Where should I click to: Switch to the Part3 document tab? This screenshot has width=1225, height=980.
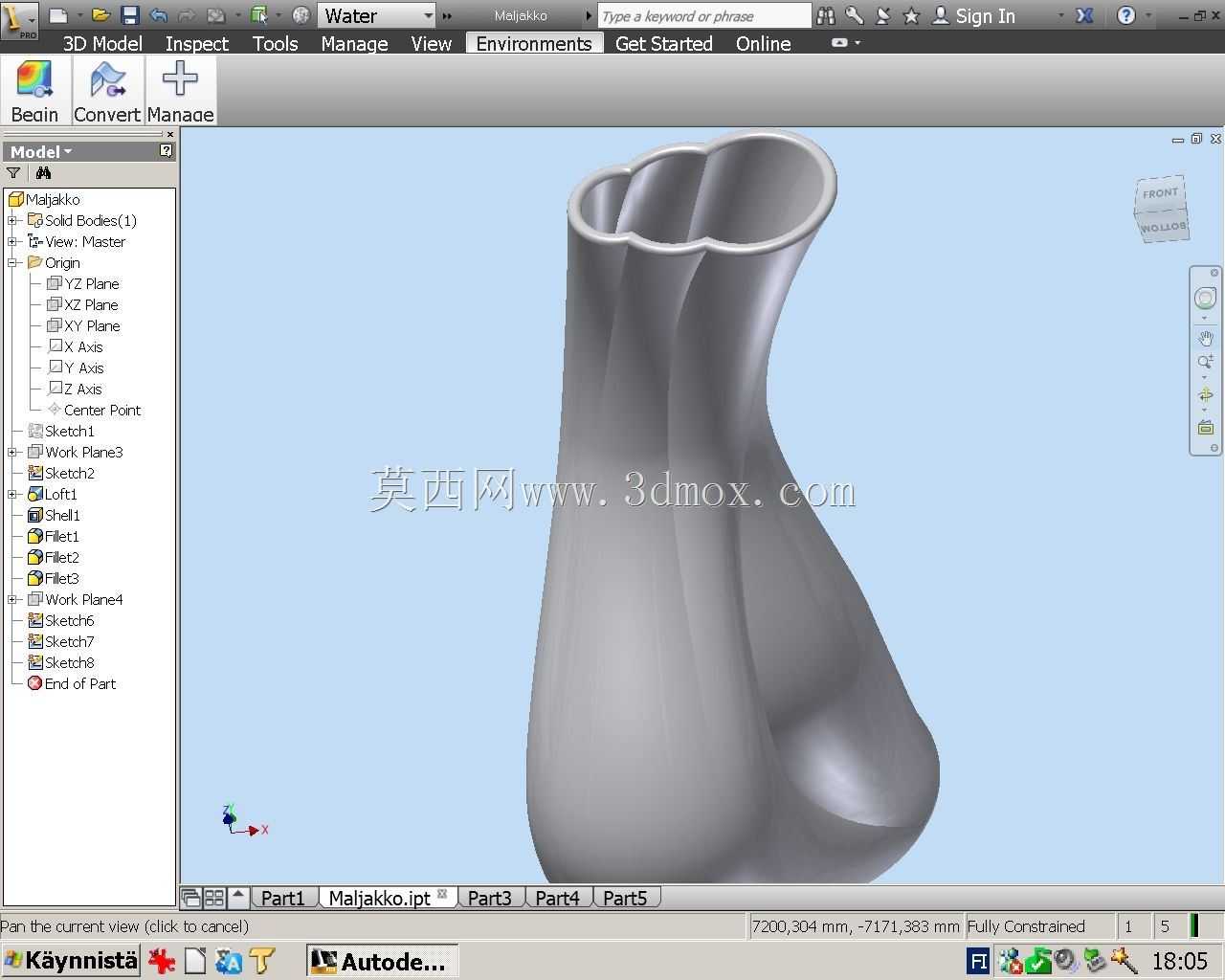coord(489,898)
